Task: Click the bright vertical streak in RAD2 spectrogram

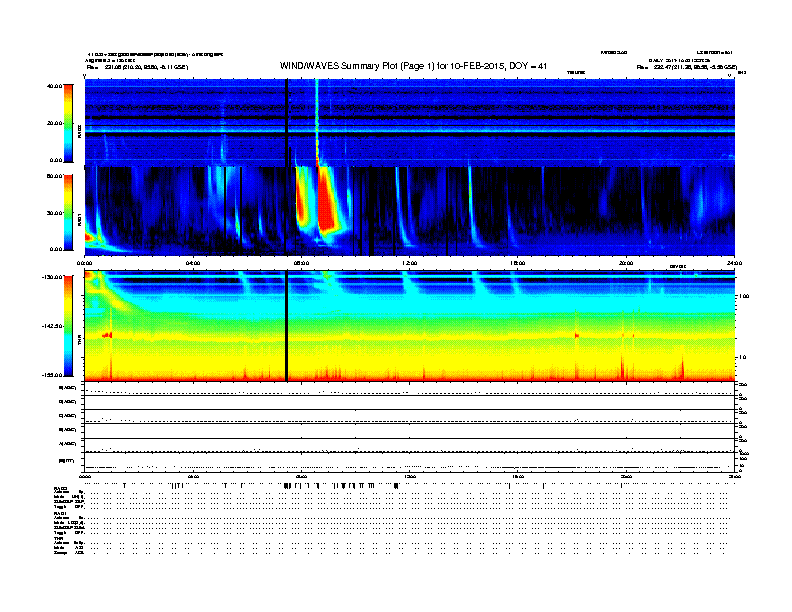Action: click(x=317, y=121)
